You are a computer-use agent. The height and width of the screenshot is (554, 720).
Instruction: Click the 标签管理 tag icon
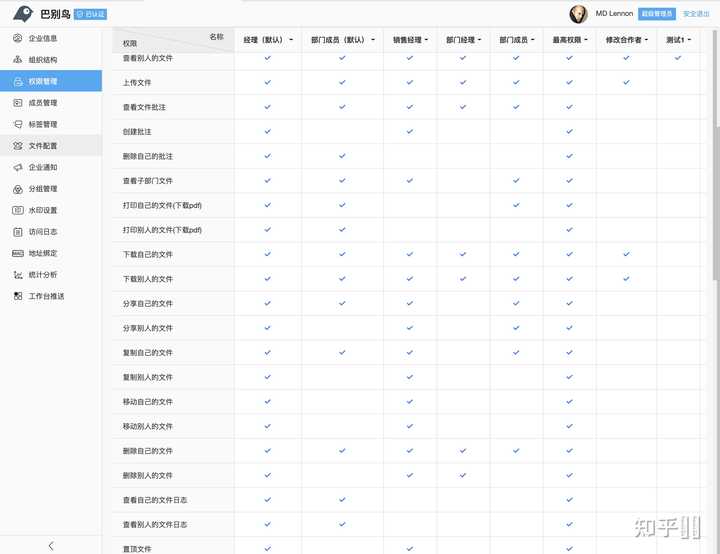click(x=17, y=124)
